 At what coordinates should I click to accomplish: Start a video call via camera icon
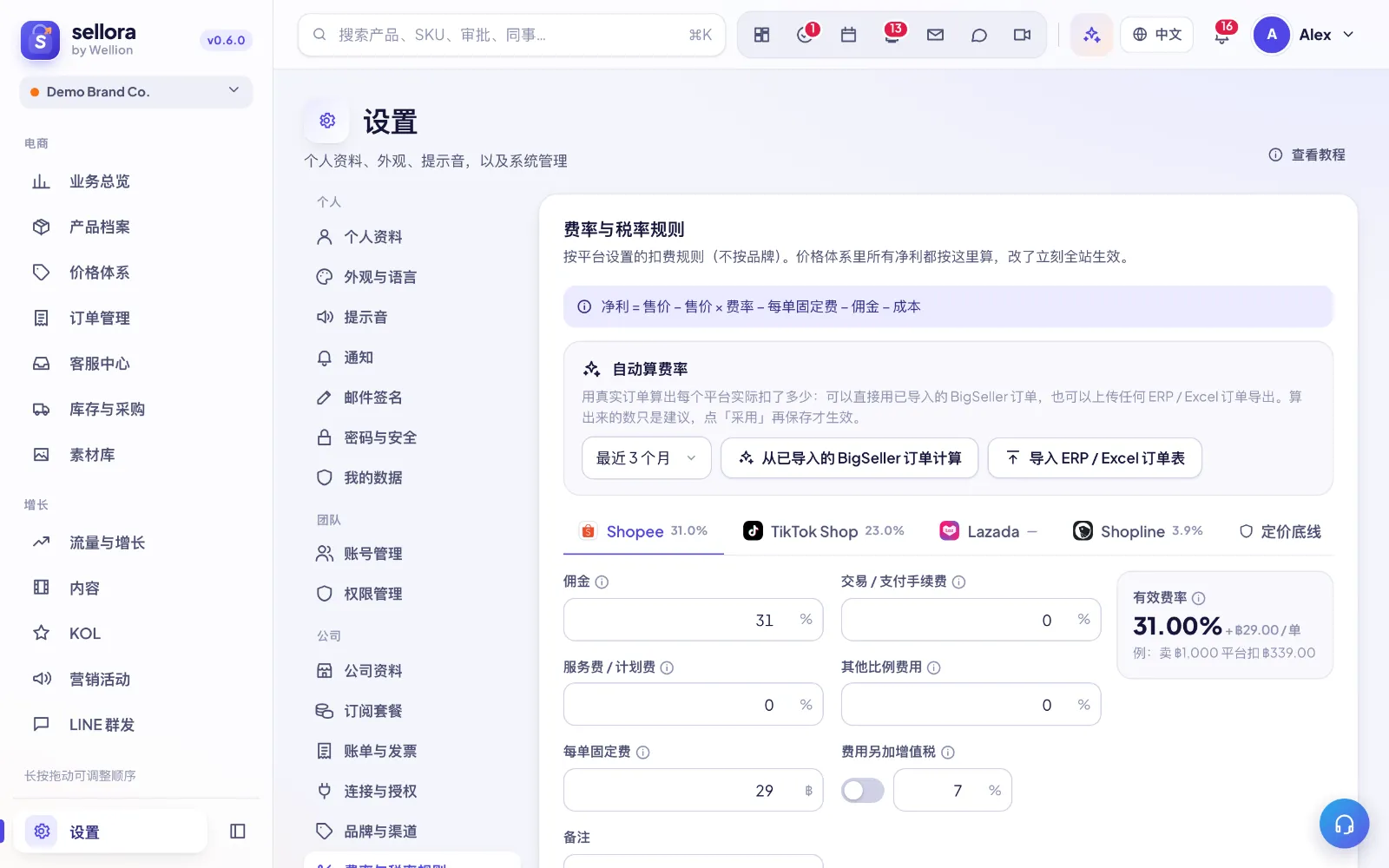tap(1022, 35)
